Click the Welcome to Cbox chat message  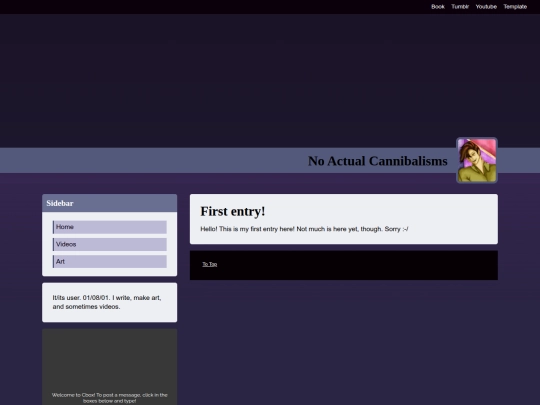110,398
